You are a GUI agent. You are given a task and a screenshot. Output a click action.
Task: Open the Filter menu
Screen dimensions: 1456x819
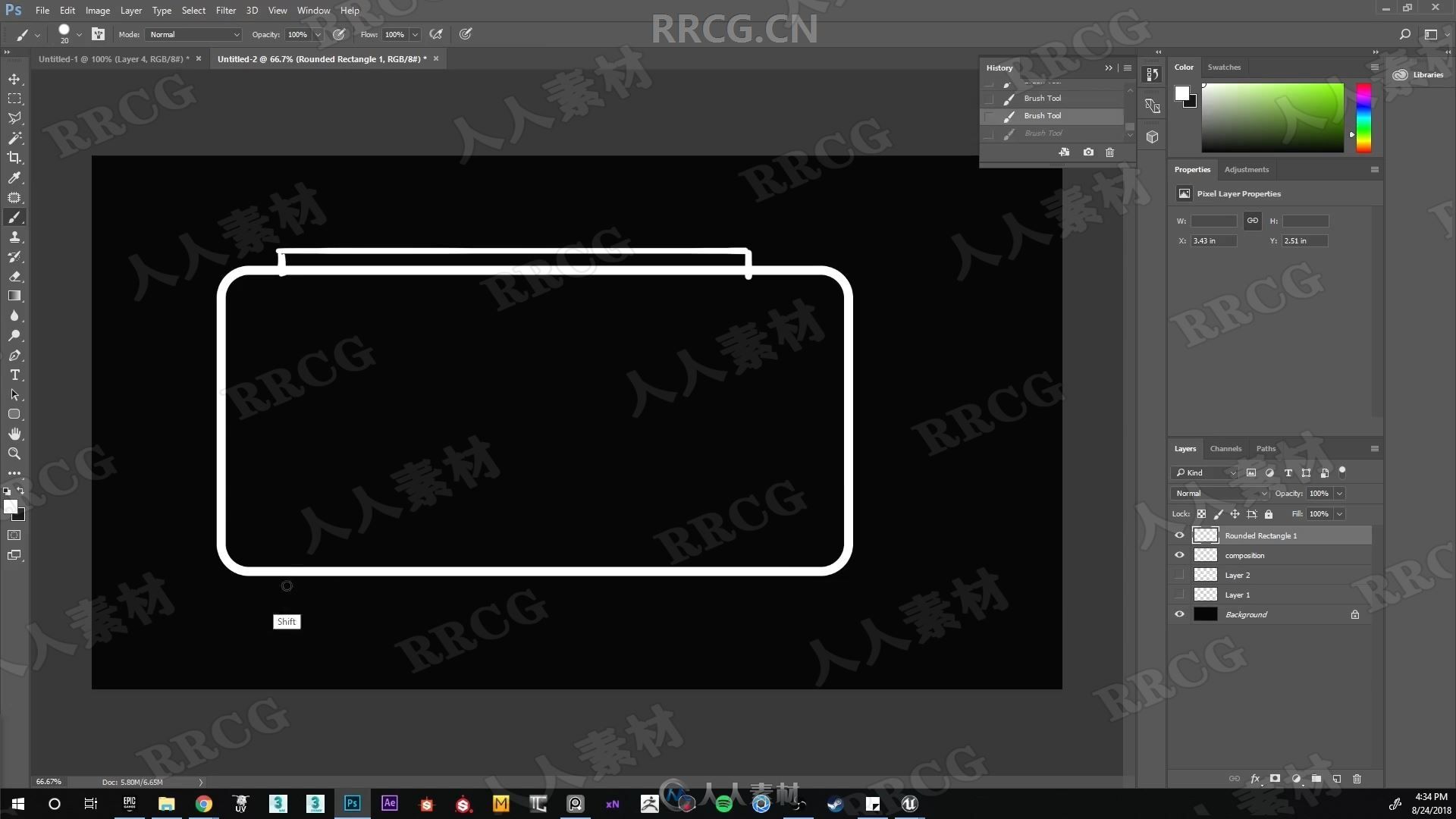click(224, 11)
